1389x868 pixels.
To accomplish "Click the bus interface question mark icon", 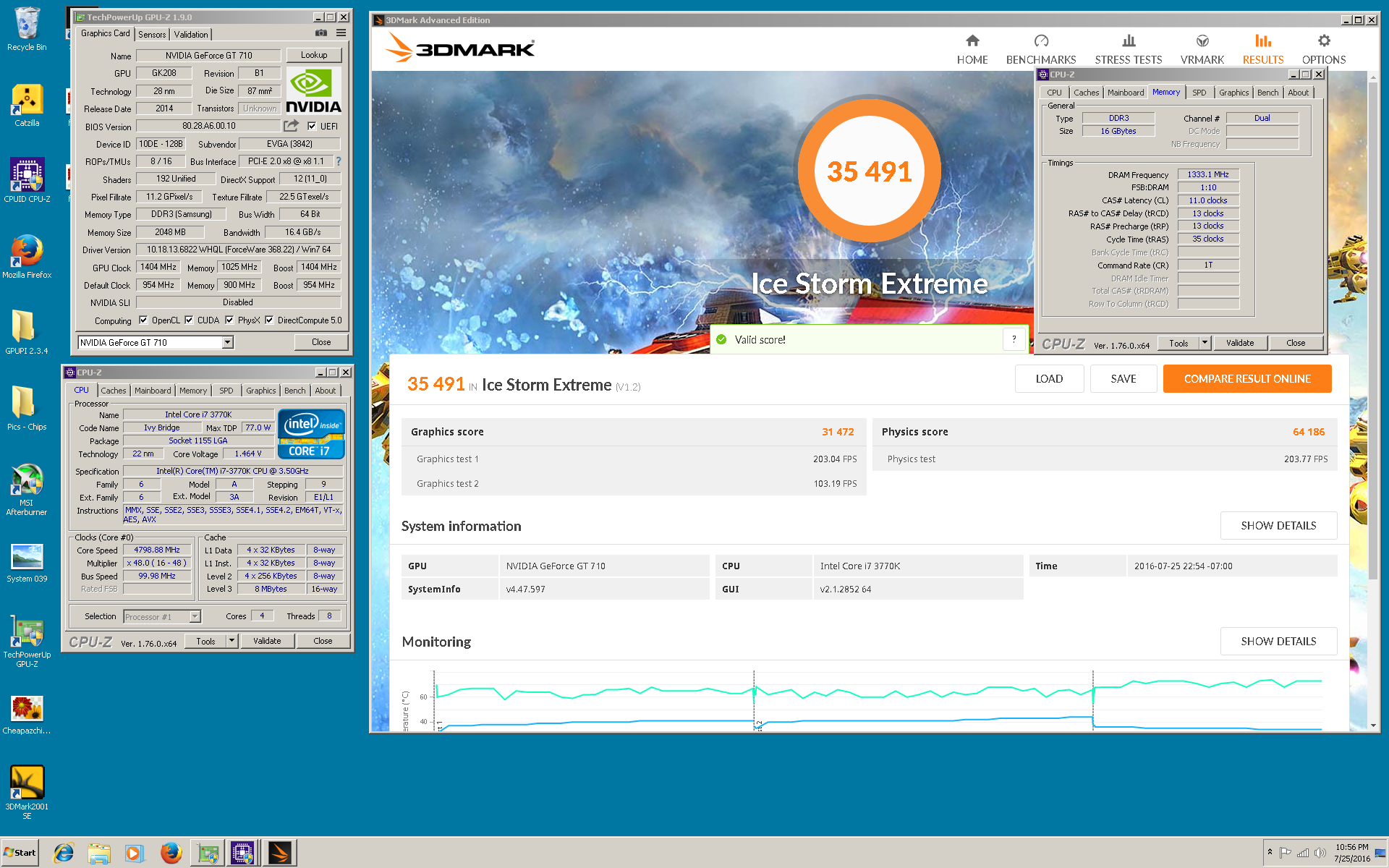I will tap(339, 161).
